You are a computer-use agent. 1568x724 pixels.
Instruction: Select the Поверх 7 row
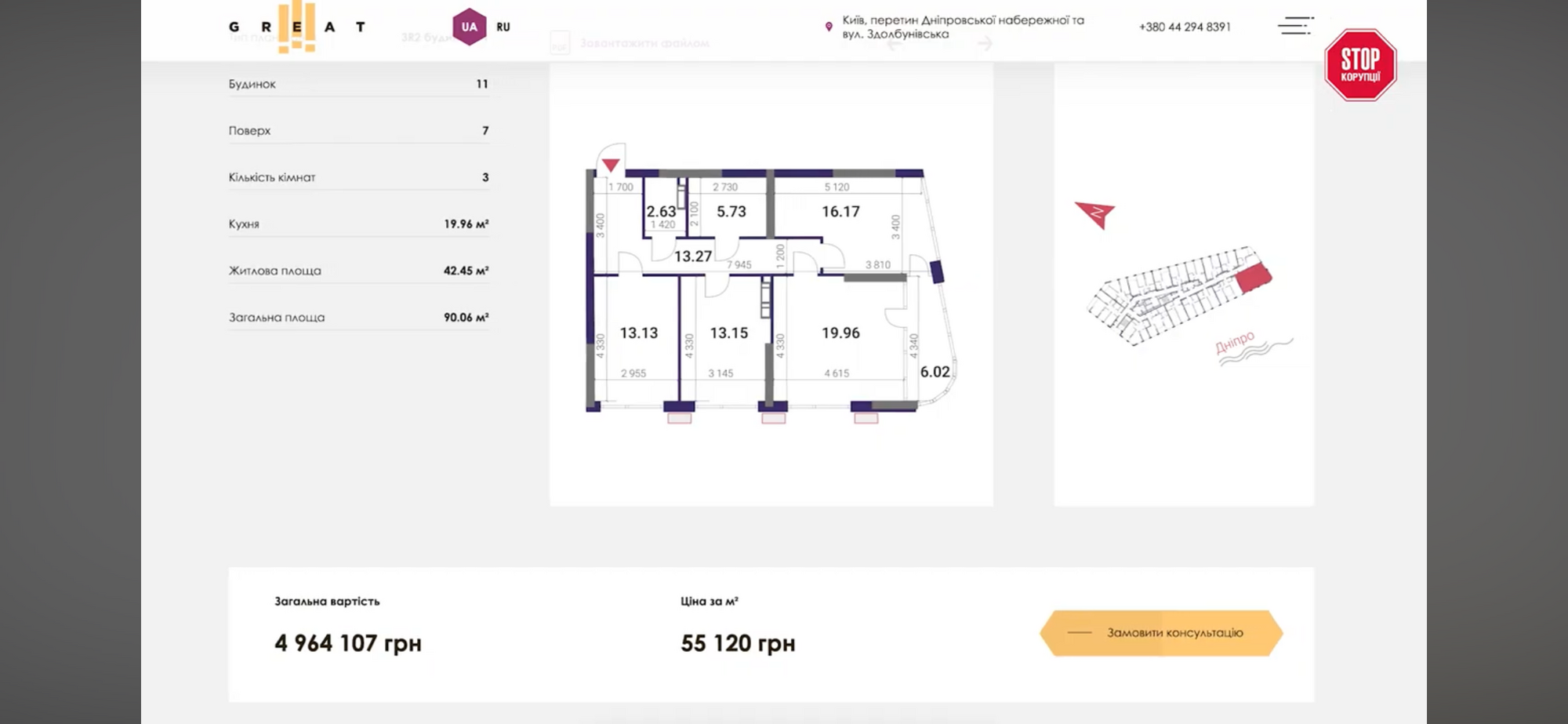tap(358, 131)
